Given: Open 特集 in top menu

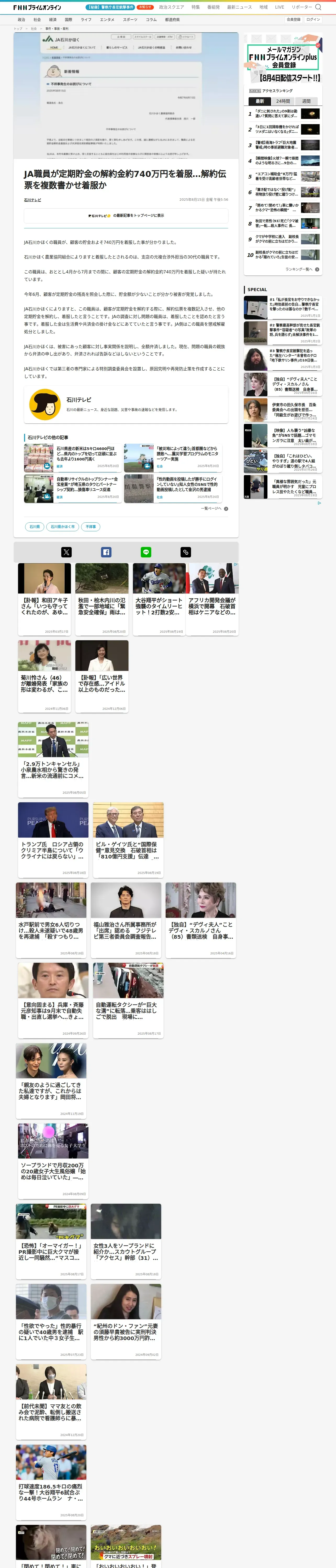Looking at the screenshot, I should click(196, 7).
